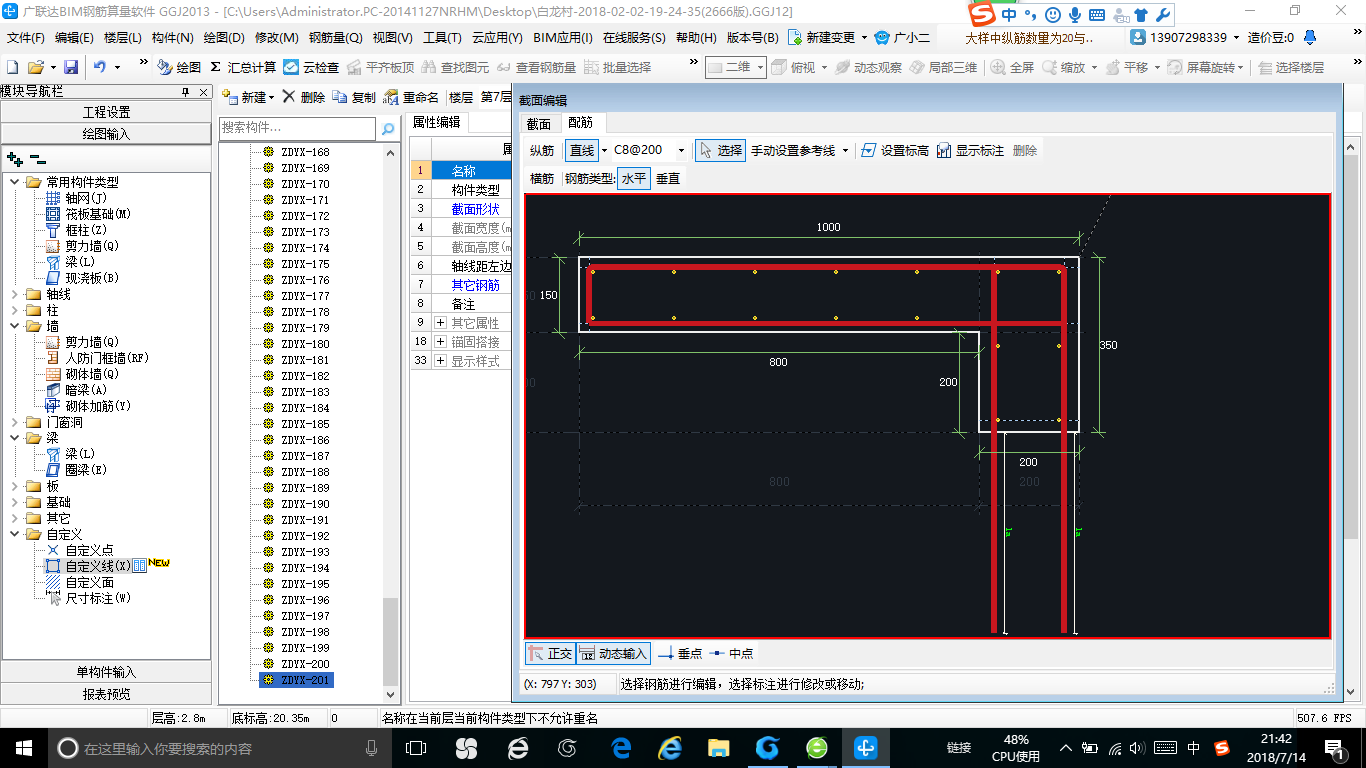This screenshot has width=1366, height=768.
Task: Click 纵筋 longitudinal rebar button
Action: (x=541, y=150)
